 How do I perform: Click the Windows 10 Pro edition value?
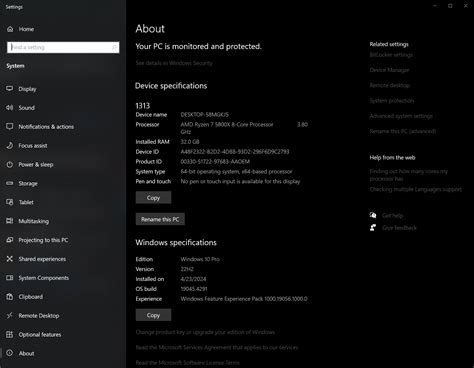coord(200,259)
